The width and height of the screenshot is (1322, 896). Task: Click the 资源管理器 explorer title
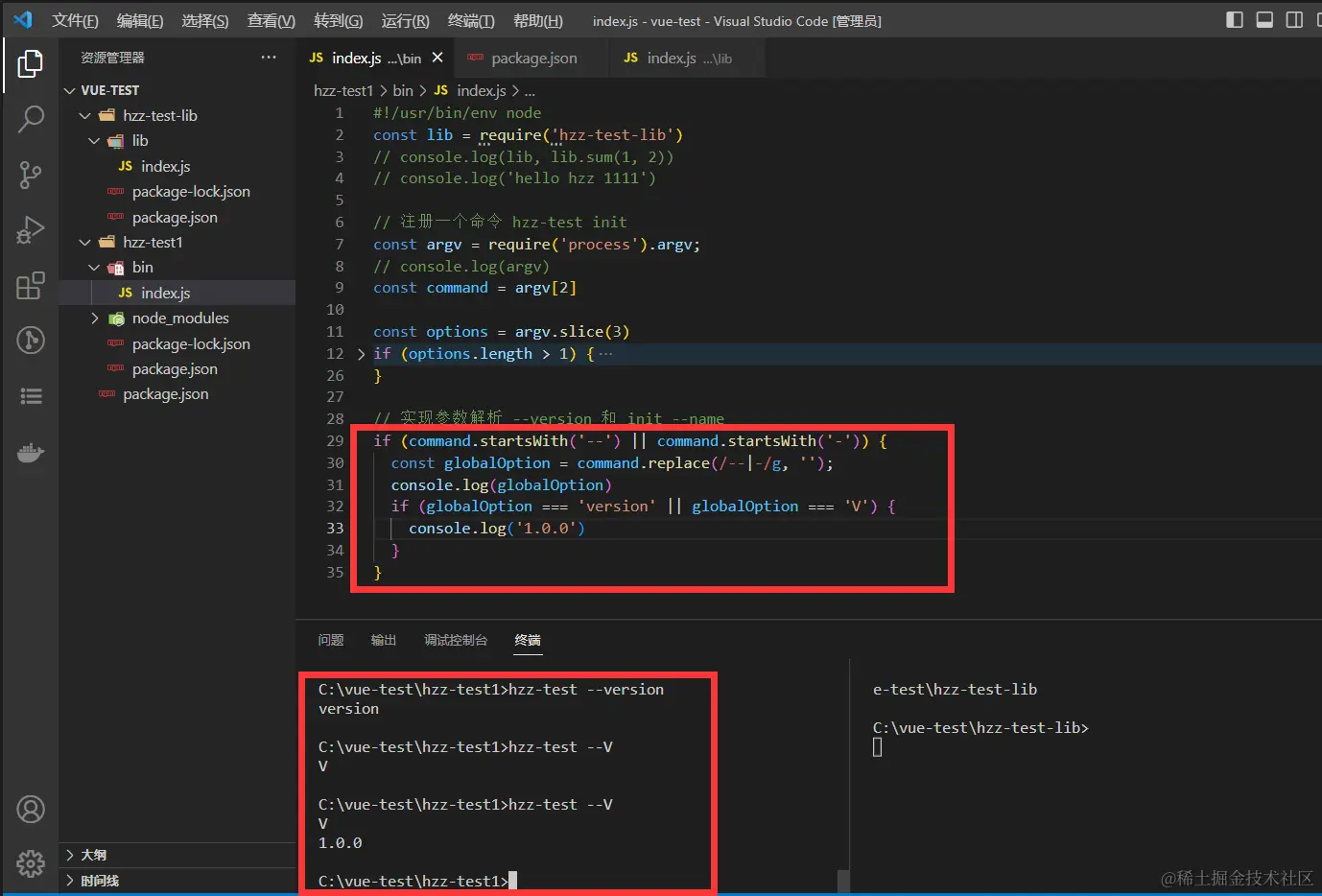pos(112,58)
